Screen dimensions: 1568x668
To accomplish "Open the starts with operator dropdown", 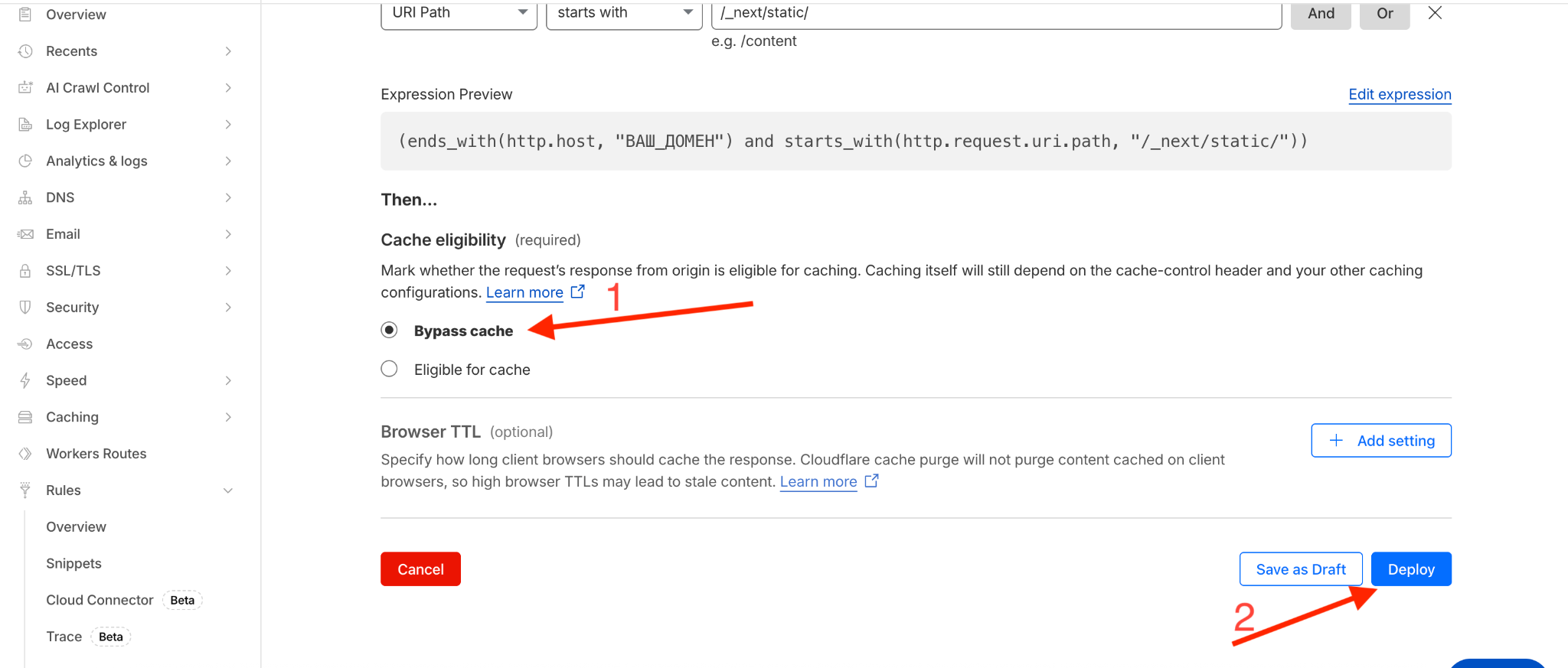I will (x=624, y=13).
